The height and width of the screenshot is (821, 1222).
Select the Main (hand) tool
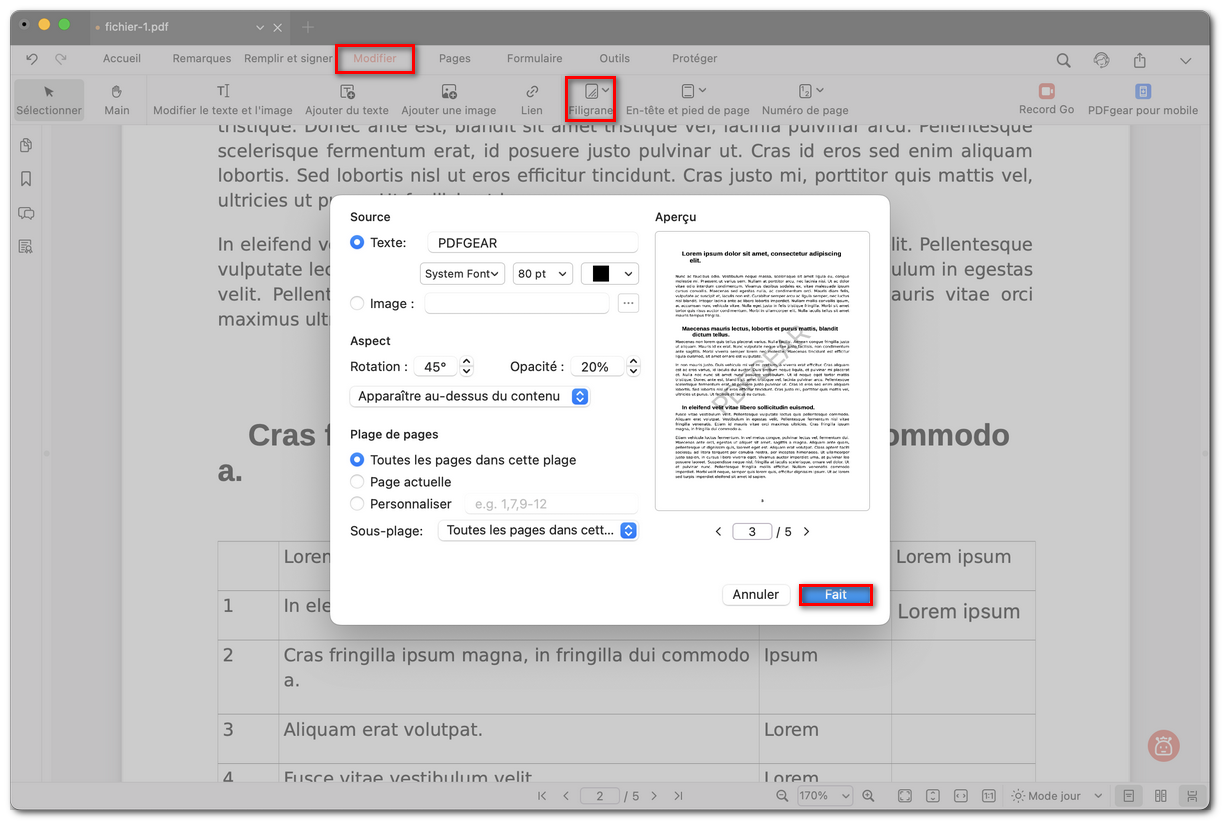tap(117, 99)
